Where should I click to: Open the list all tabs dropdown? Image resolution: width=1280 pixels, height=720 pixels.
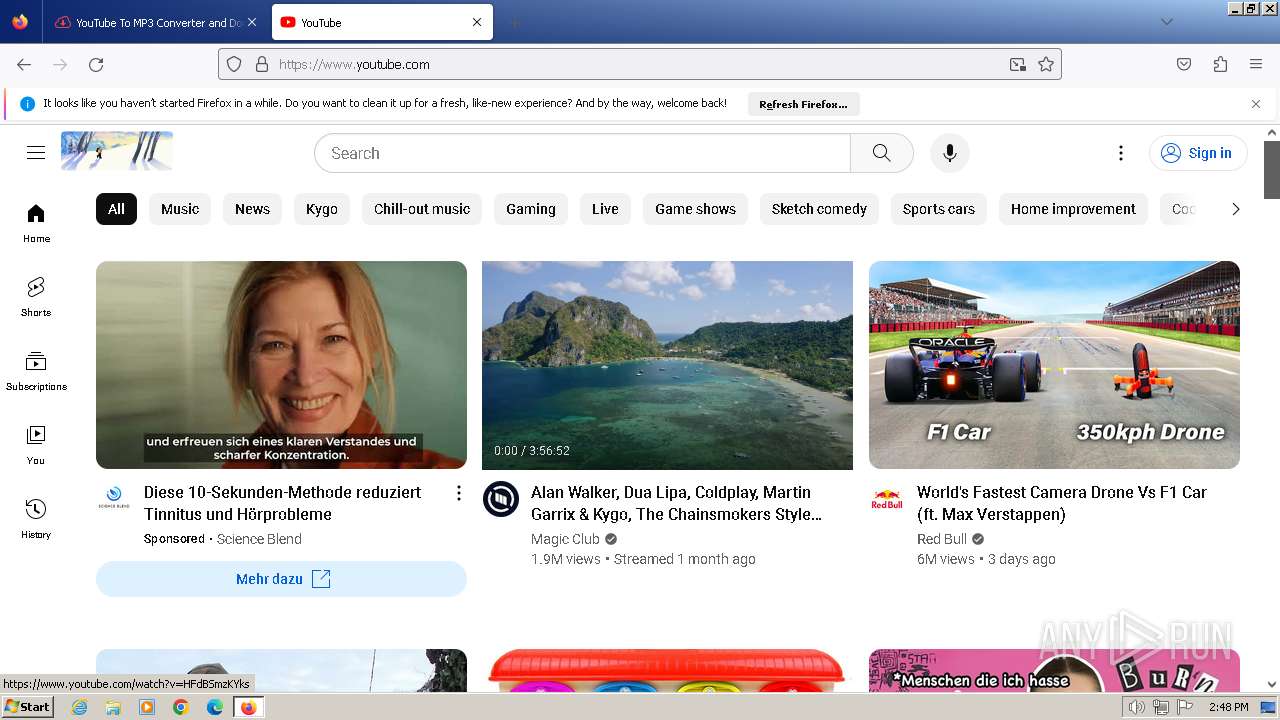1167,22
